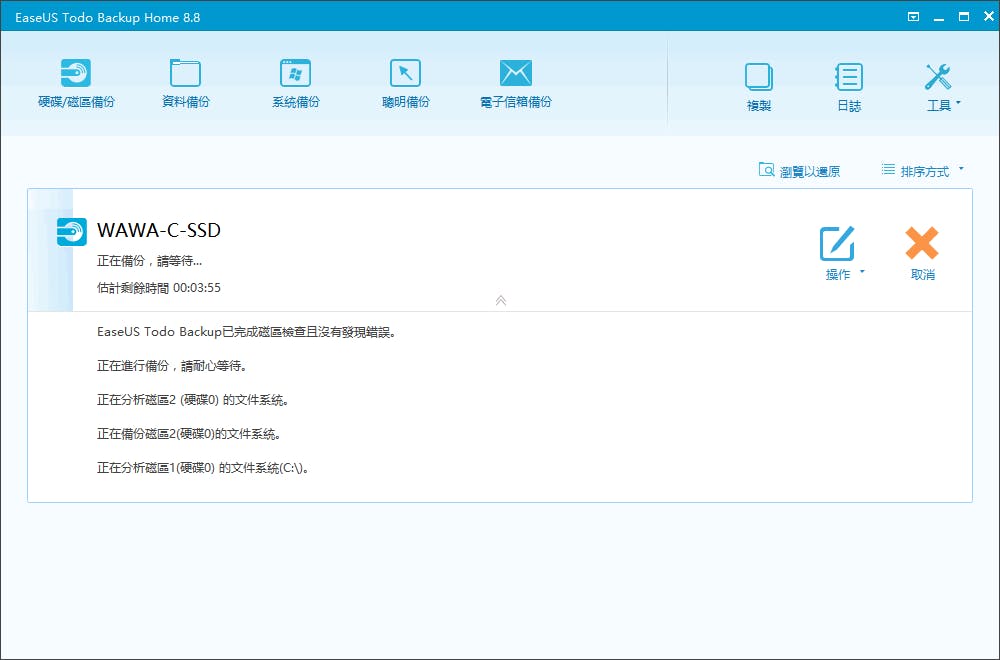Image resolution: width=1000 pixels, height=660 pixels.
Task: Collapse the backup details with double chevron
Action: pos(501,300)
